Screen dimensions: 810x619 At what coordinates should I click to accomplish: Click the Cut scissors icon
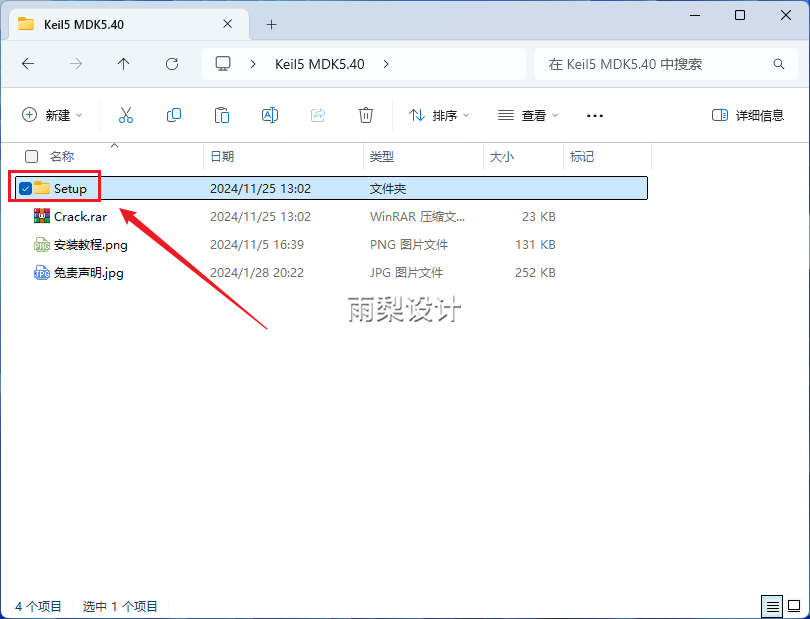[126, 115]
